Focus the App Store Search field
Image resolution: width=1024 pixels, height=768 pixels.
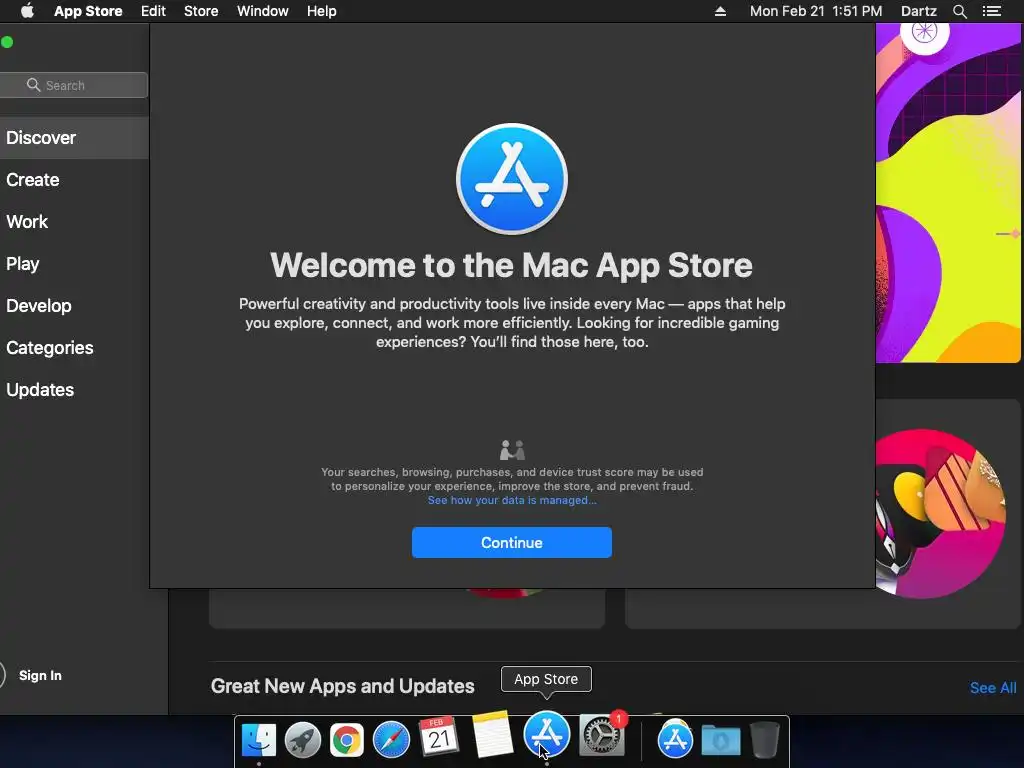click(x=74, y=85)
